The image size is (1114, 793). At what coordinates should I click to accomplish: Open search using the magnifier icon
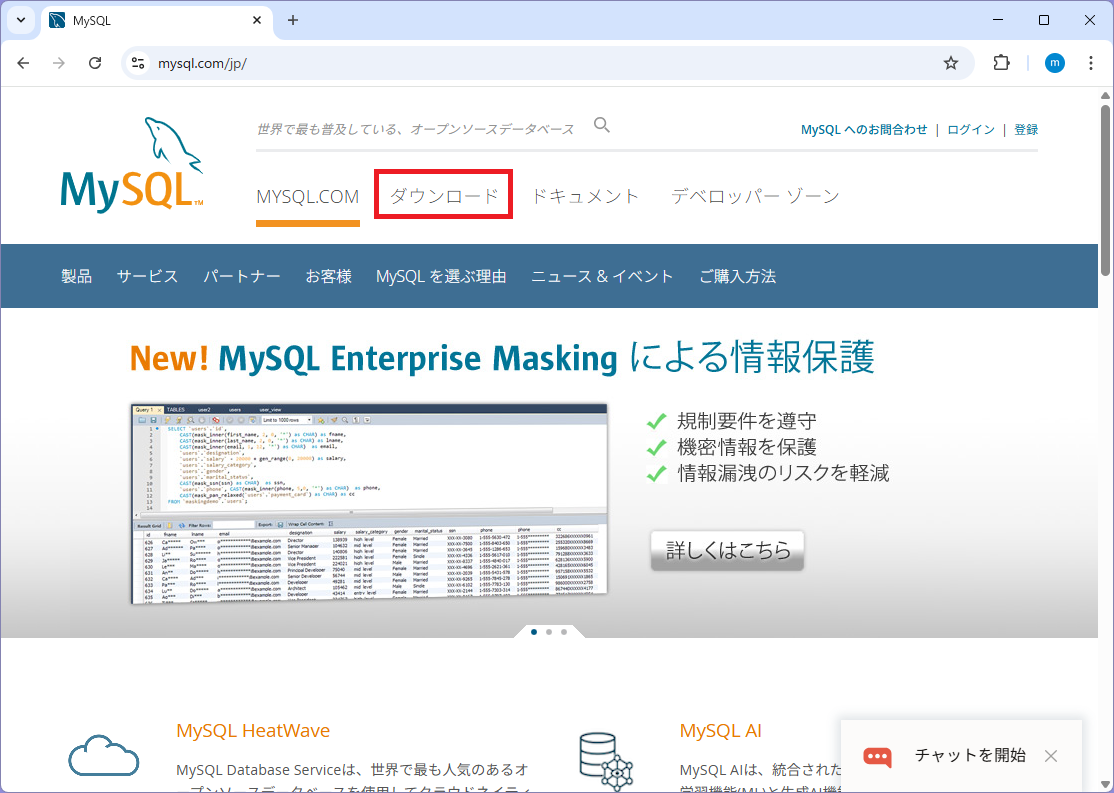(601, 125)
